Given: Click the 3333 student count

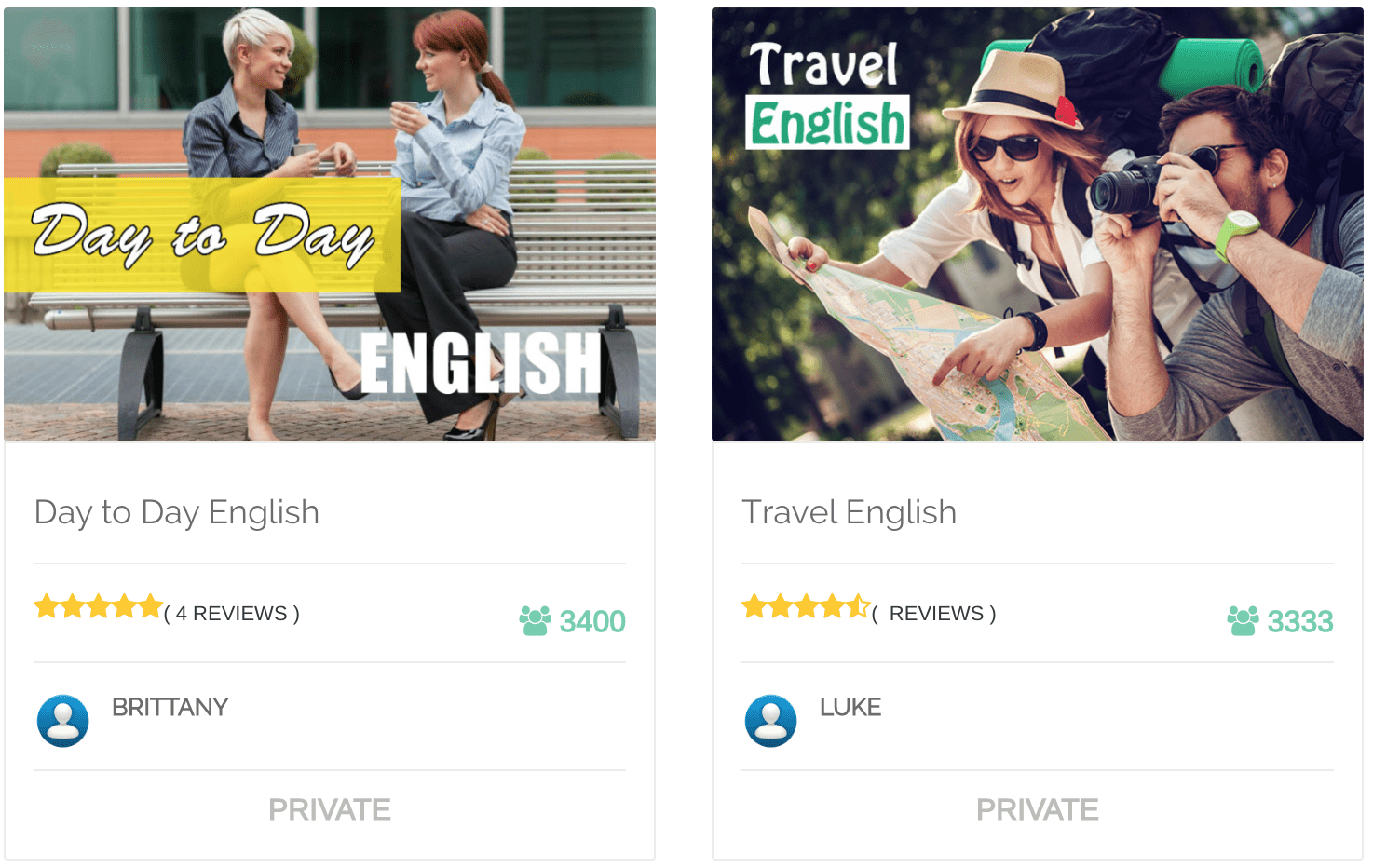Looking at the screenshot, I should click(x=1300, y=621).
